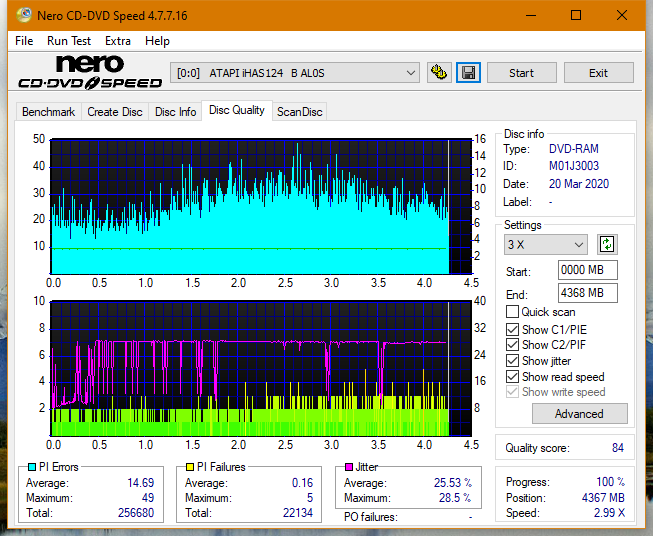Open the drive options tools icon
The image size is (653, 536).
(439, 73)
